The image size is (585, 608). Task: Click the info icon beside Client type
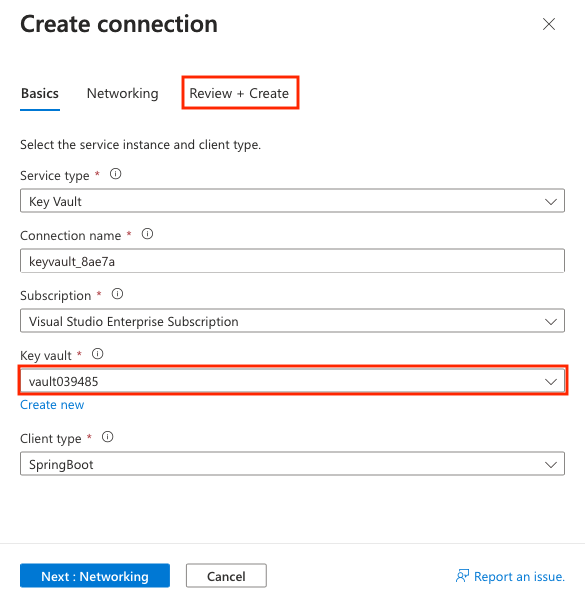coord(107,437)
